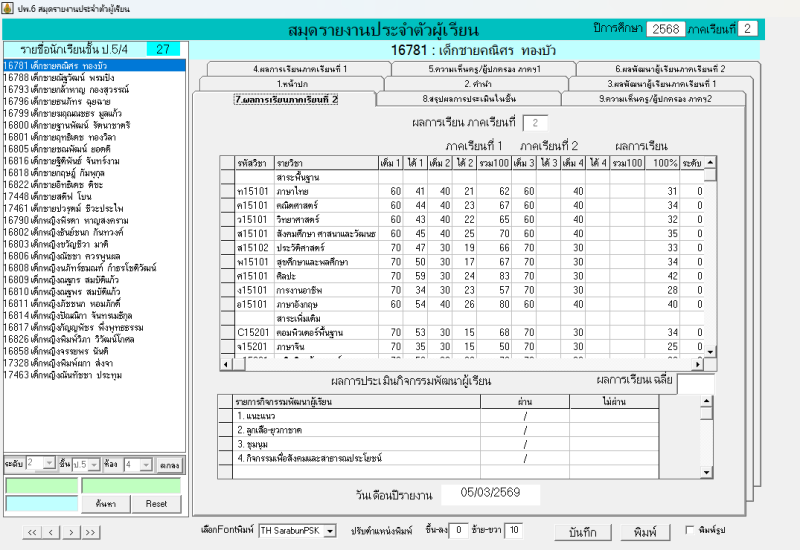
Task: Open the TH SarabunPSK font dropdown
Action: 331,530
